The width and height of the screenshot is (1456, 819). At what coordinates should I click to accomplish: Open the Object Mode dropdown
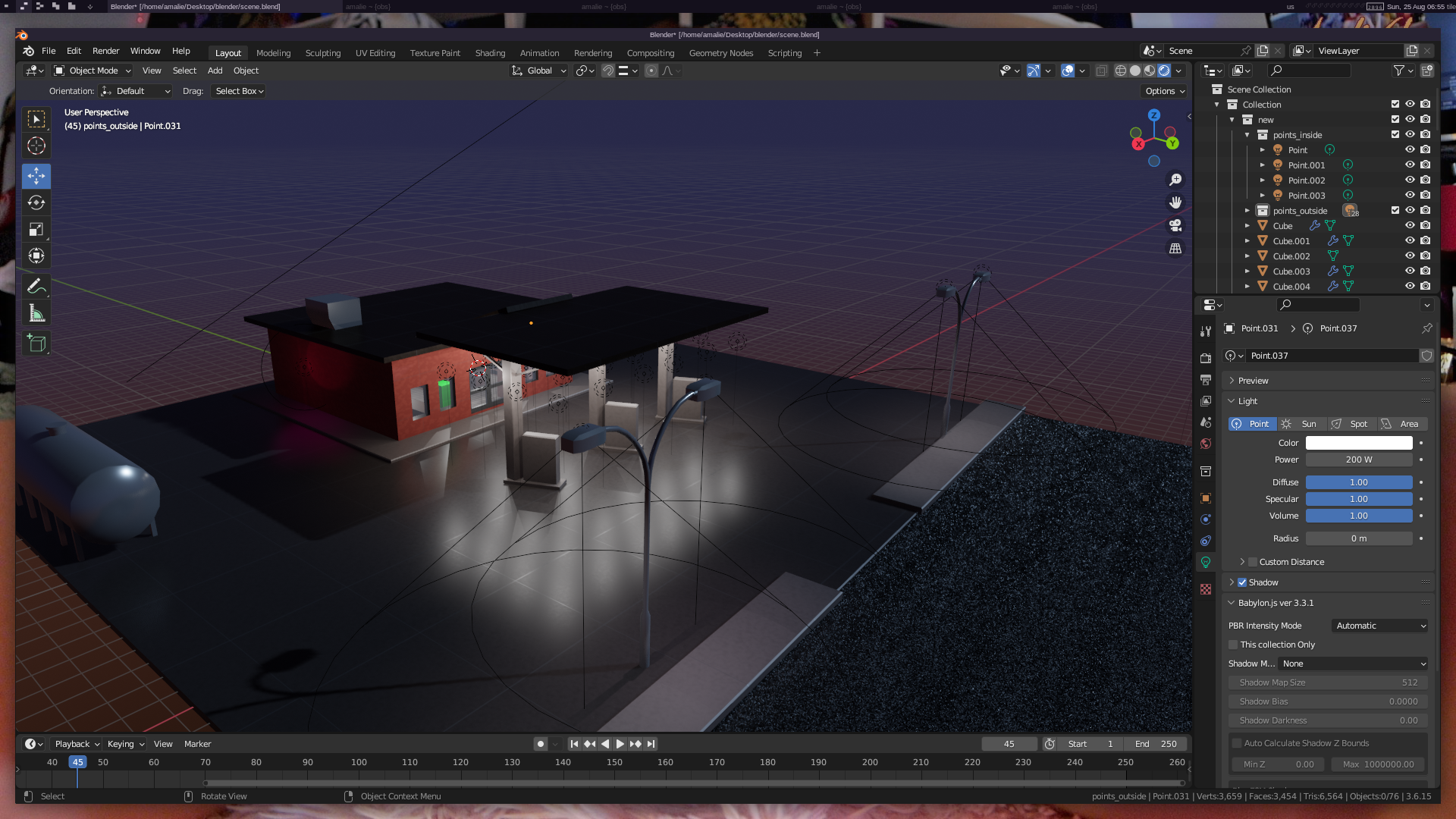coord(93,71)
